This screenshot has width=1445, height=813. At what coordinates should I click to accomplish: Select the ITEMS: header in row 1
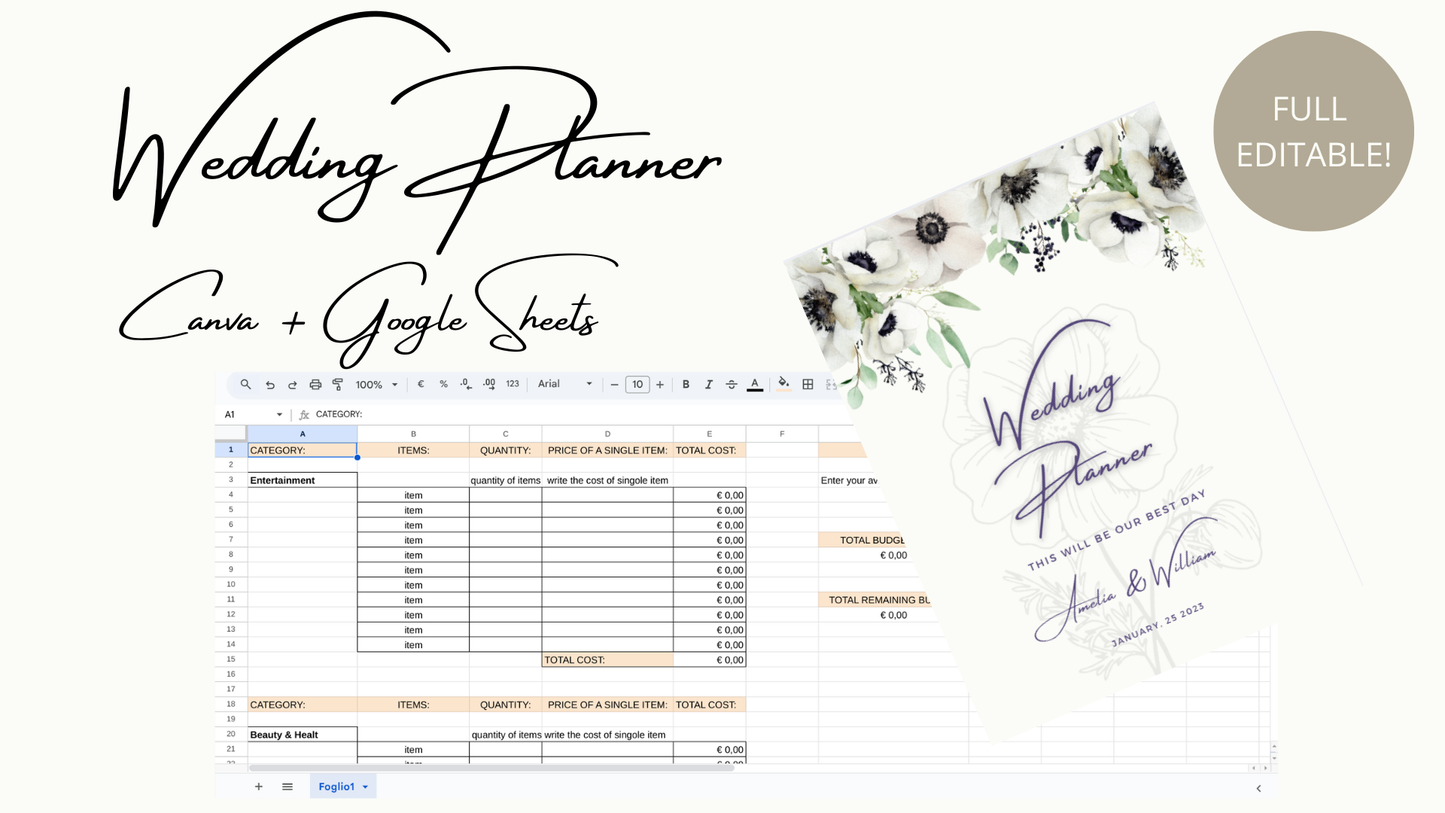[413, 450]
